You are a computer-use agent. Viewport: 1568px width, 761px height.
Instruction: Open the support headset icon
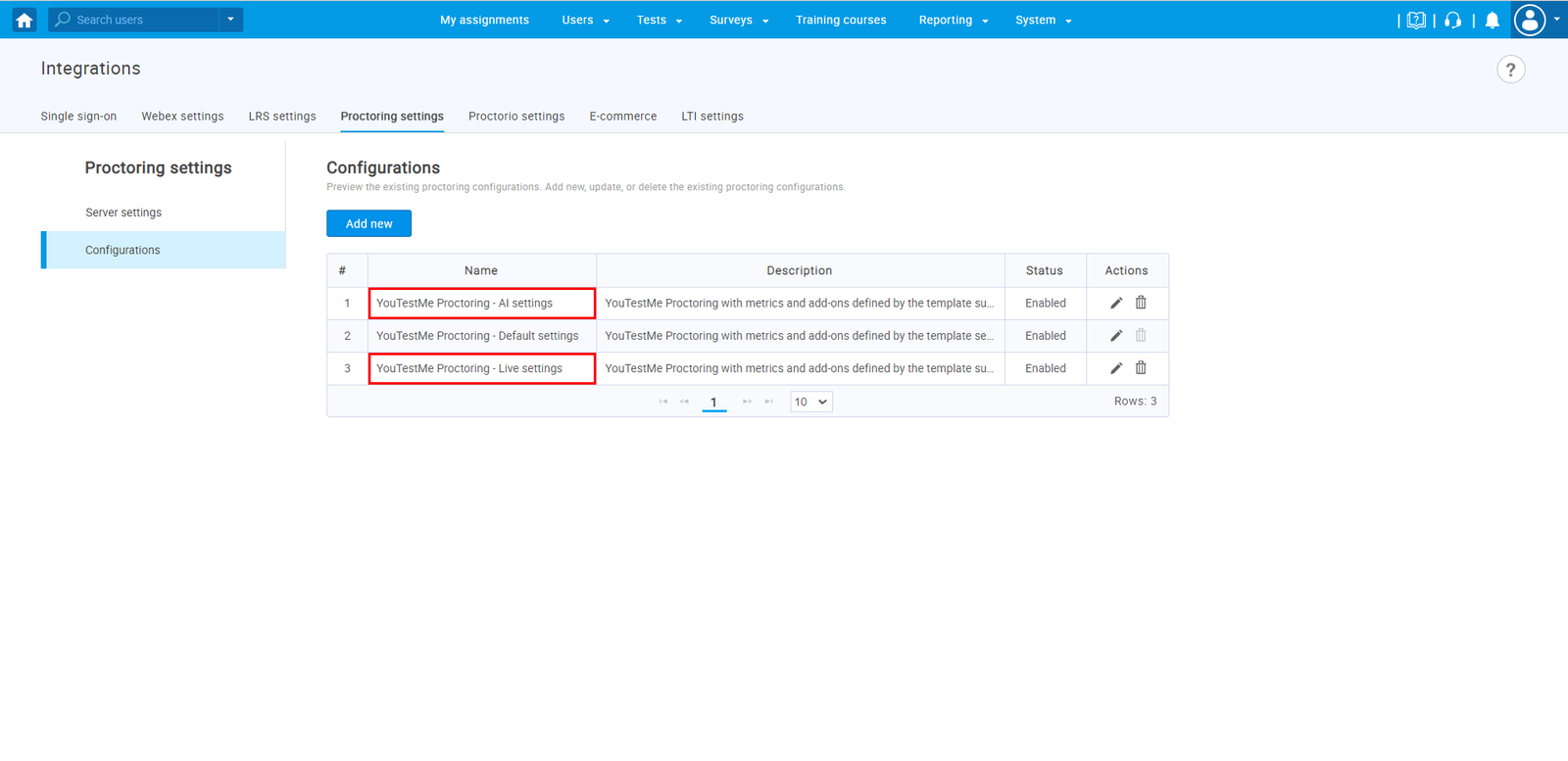[1452, 21]
